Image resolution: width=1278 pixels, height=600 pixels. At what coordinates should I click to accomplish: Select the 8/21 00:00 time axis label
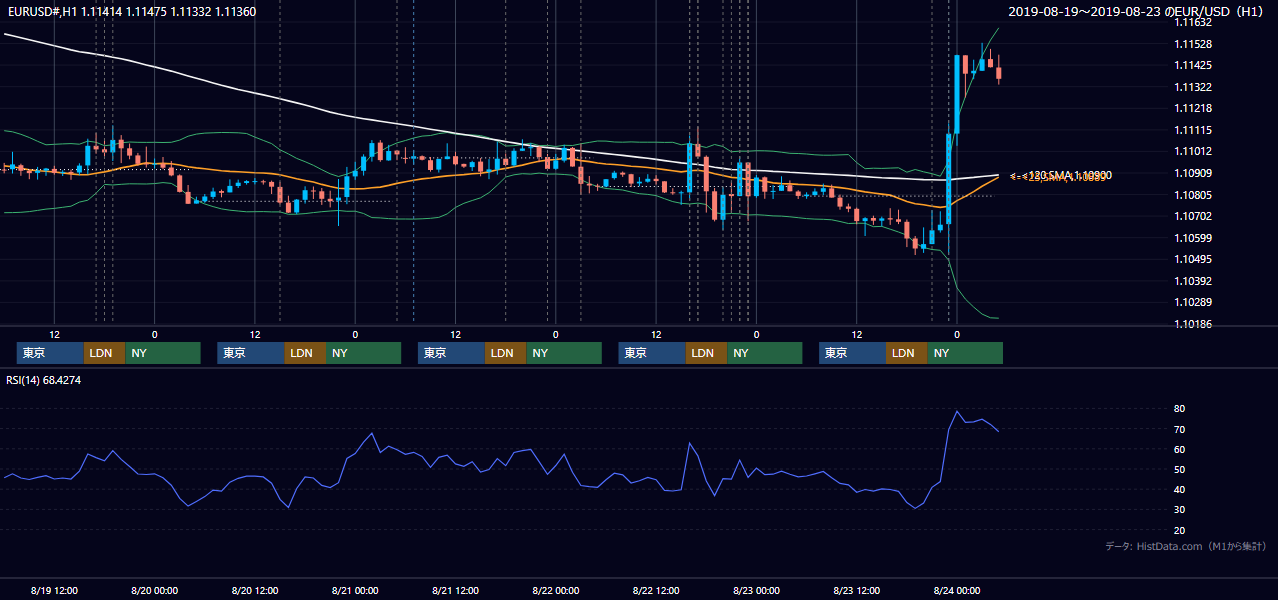pos(355,591)
